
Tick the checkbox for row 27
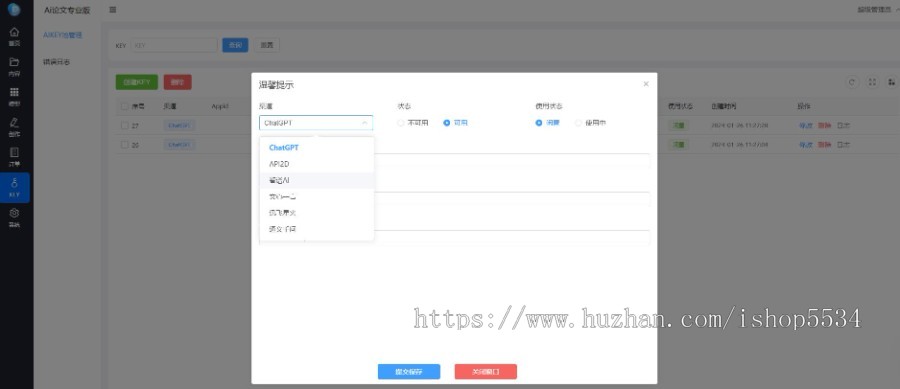pyautogui.click(x=125, y=126)
